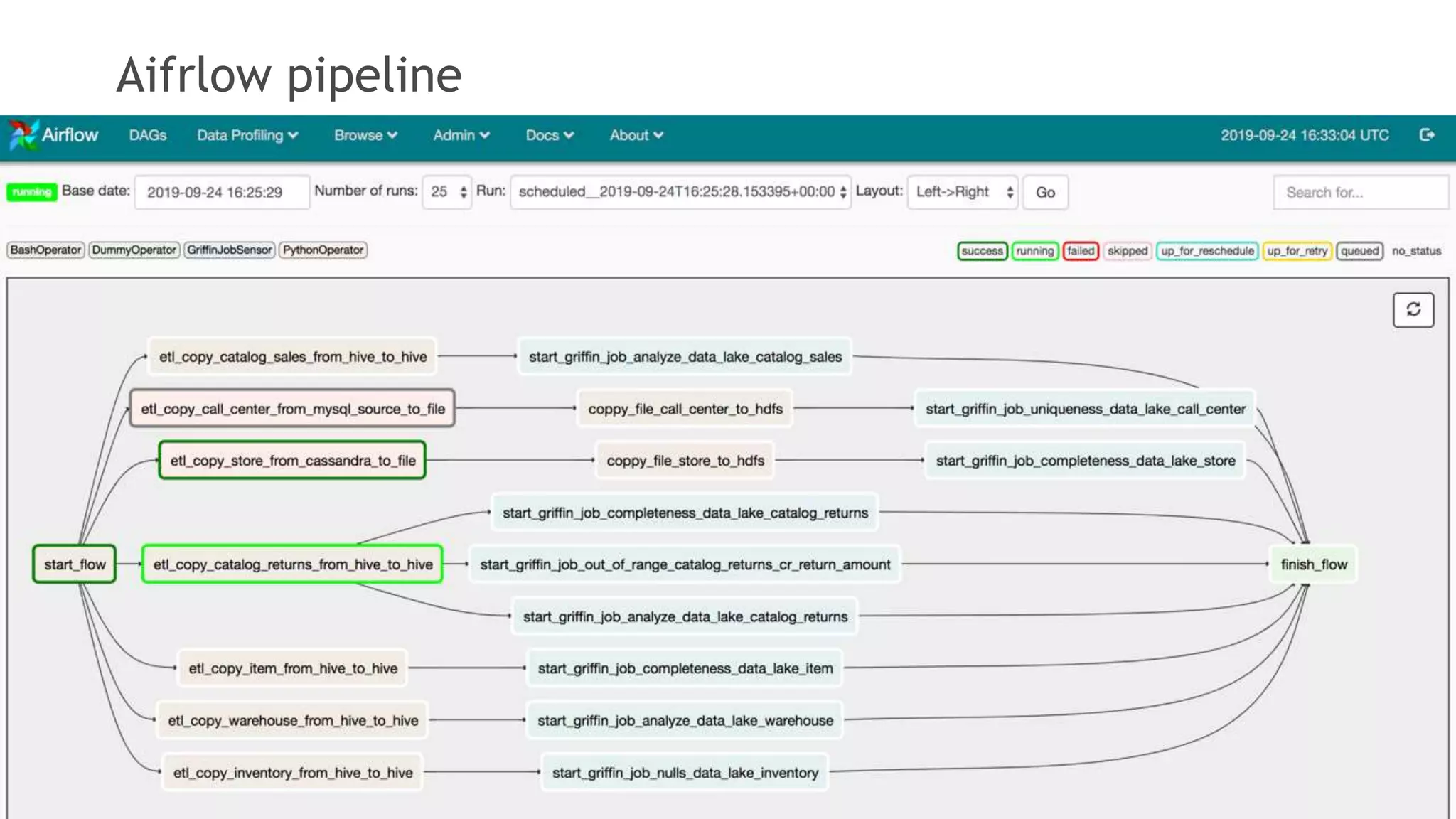1456x819 pixels.
Task: Click the success status legend swatch
Action: click(982, 251)
